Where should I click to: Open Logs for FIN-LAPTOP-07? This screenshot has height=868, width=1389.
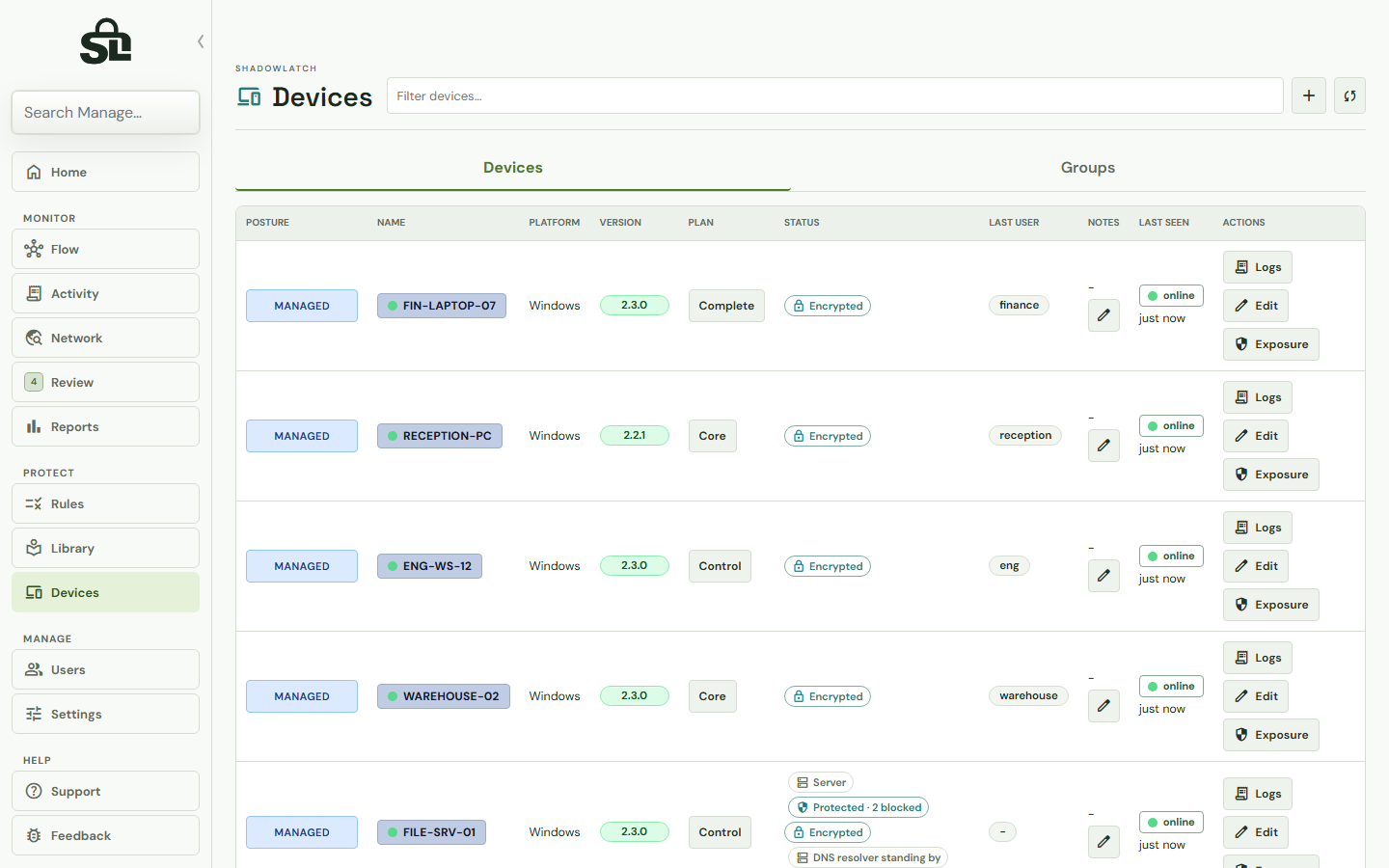point(1258,267)
